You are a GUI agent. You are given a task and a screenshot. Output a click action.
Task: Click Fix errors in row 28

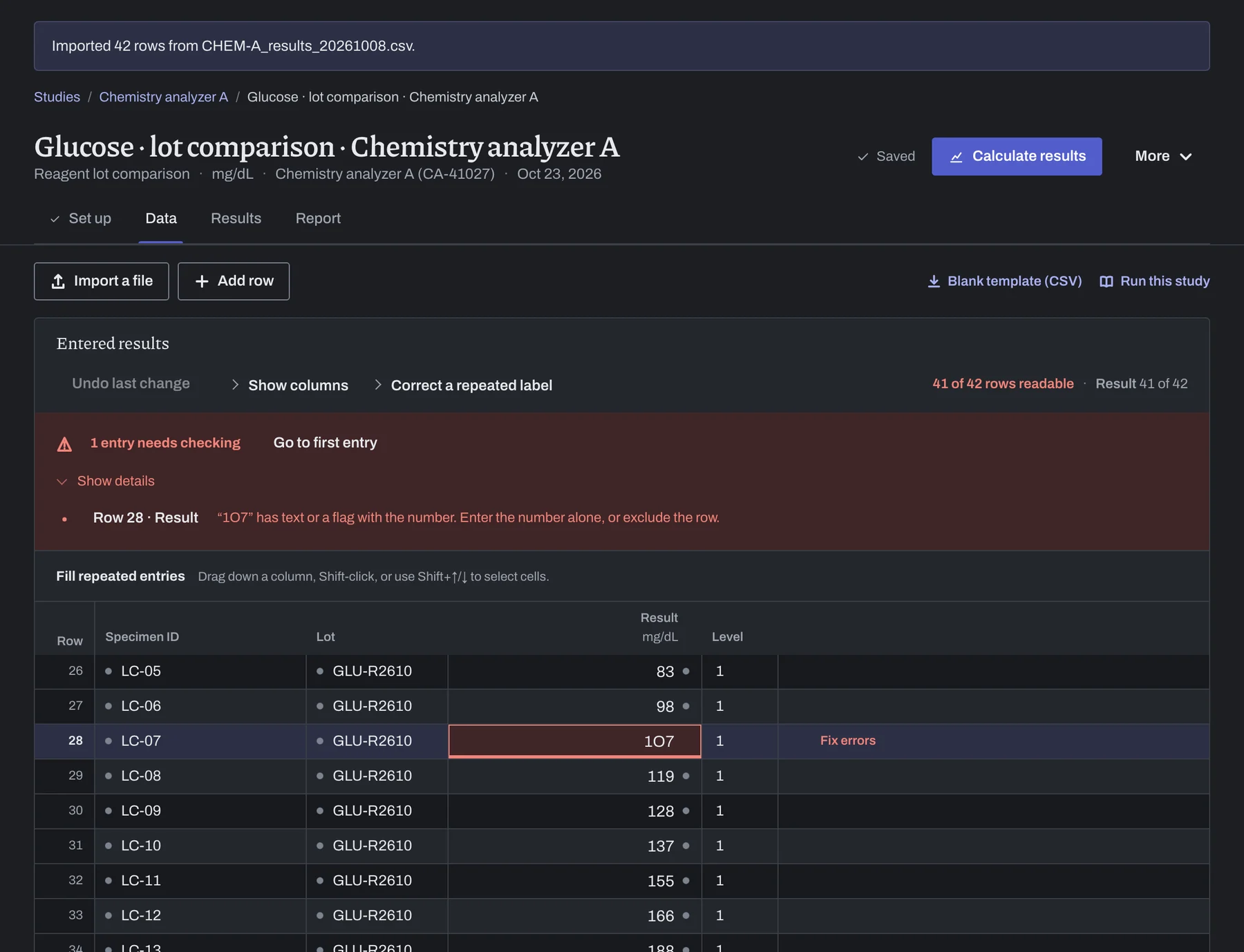click(847, 741)
